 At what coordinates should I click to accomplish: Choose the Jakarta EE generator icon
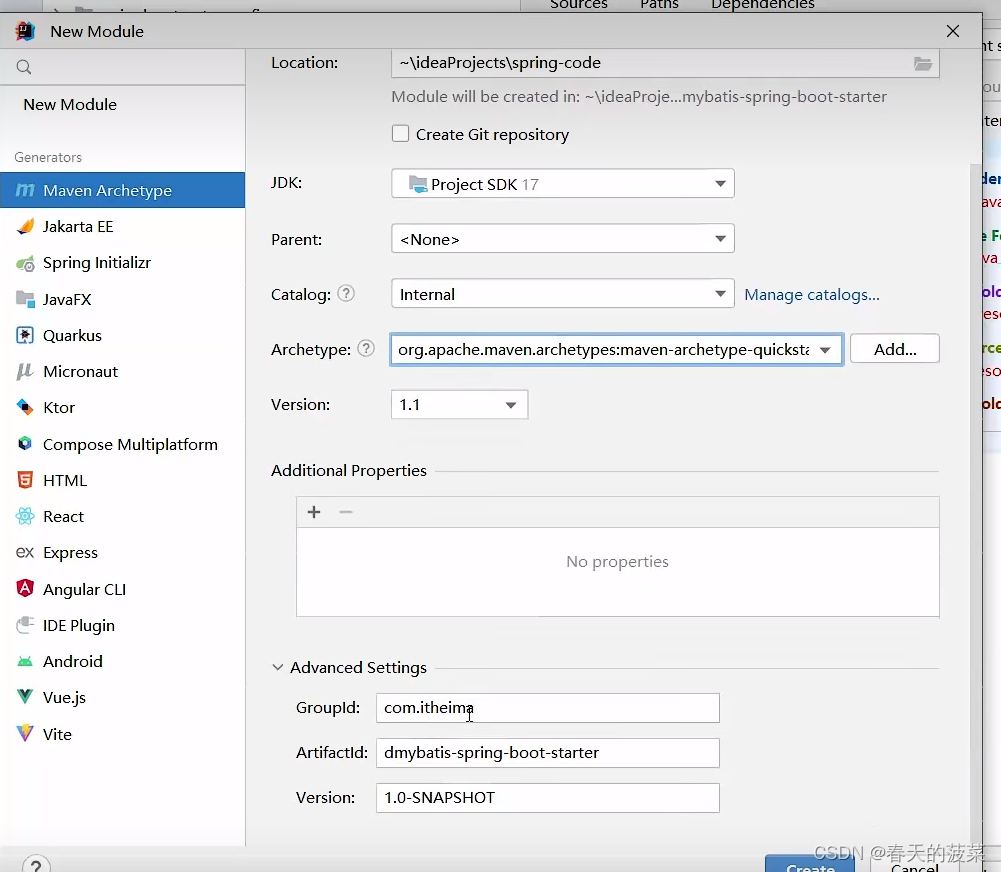coord(25,227)
